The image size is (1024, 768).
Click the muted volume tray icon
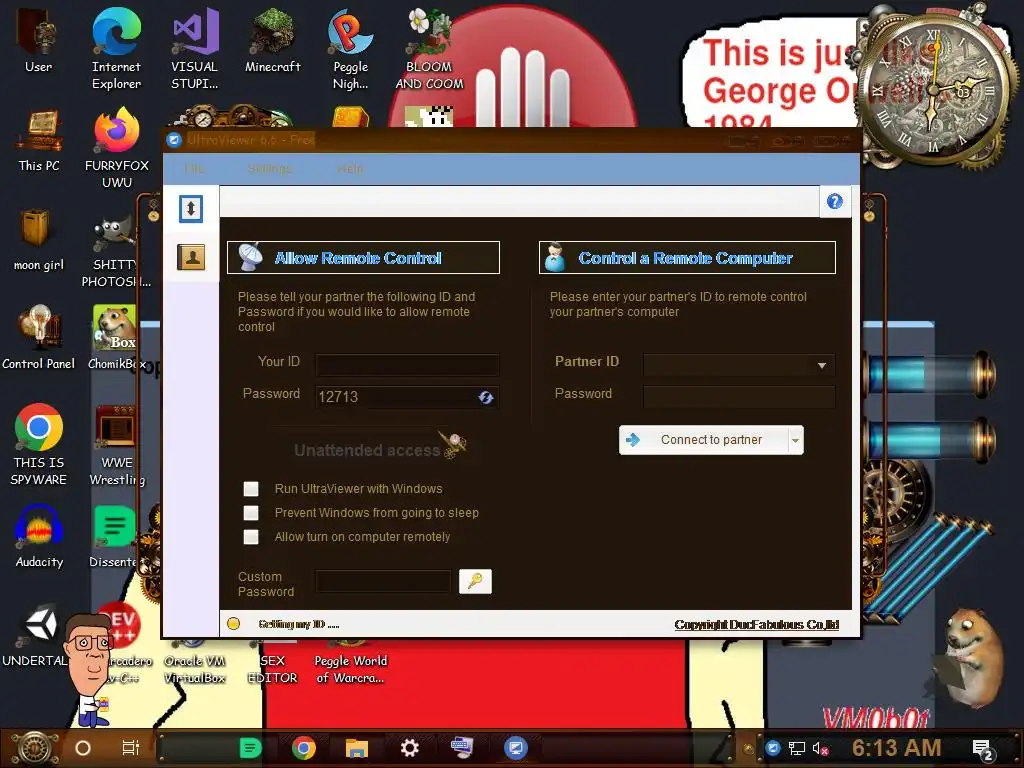(820, 748)
